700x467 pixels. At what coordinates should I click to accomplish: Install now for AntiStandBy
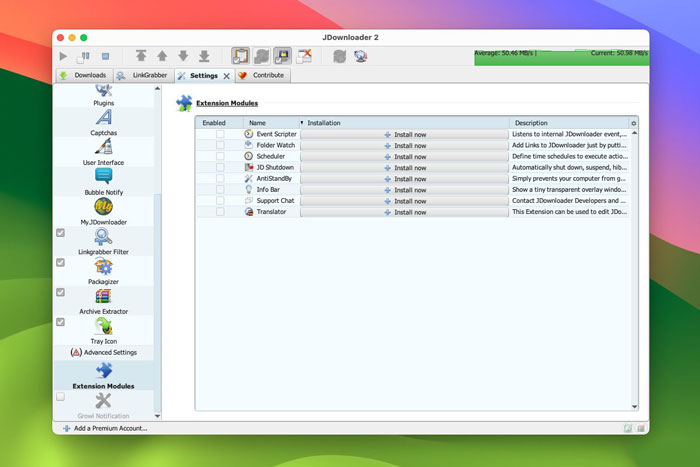(404, 179)
